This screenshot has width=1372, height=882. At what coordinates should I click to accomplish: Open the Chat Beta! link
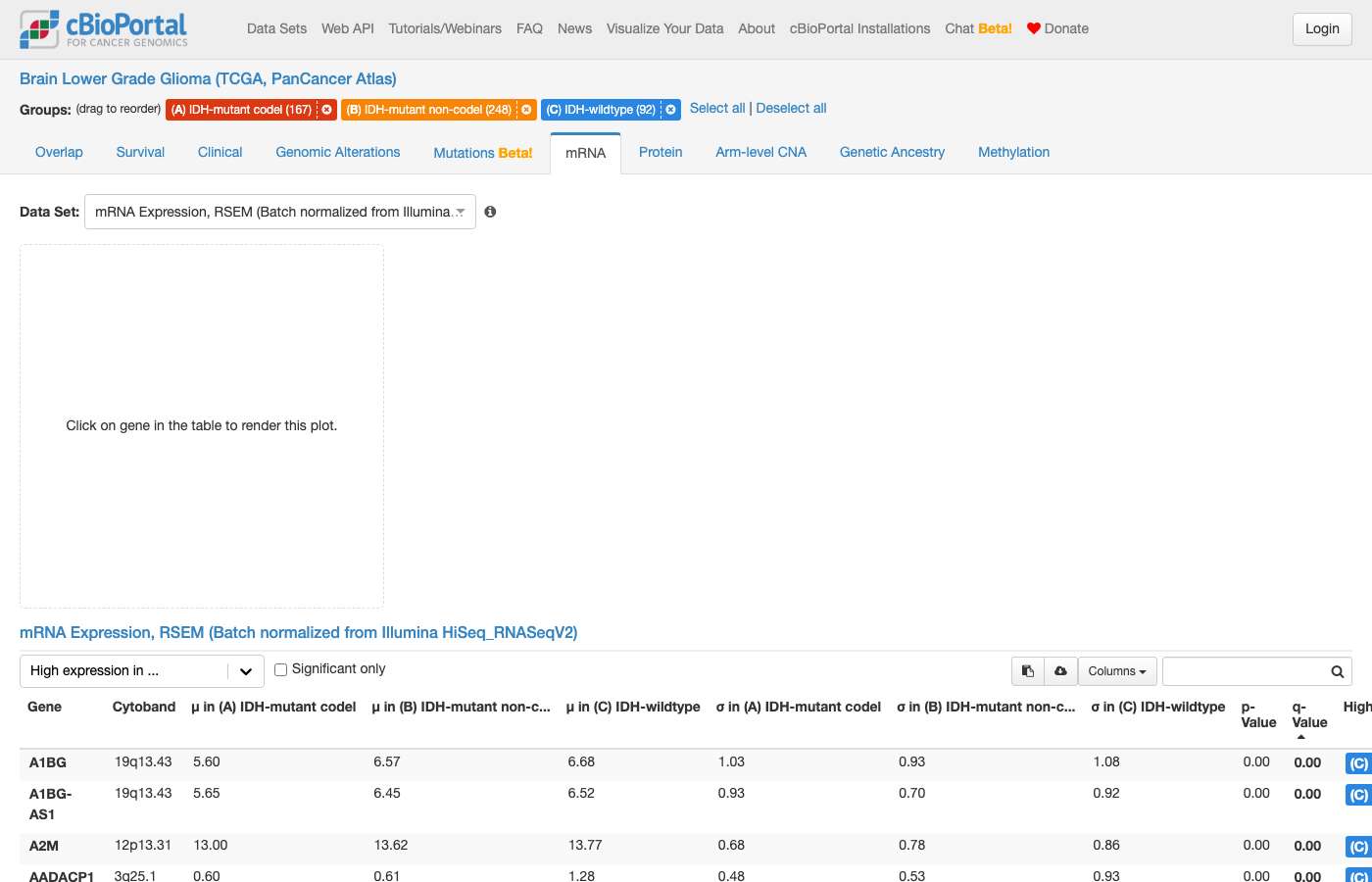pos(978,28)
